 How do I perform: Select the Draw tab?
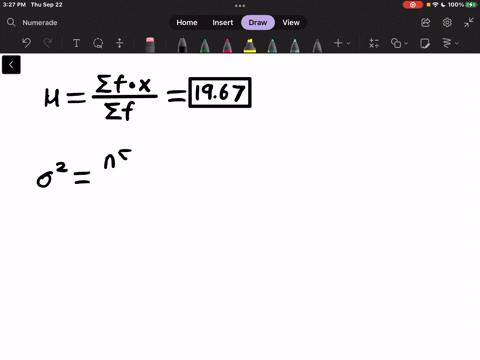coord(258,23)
